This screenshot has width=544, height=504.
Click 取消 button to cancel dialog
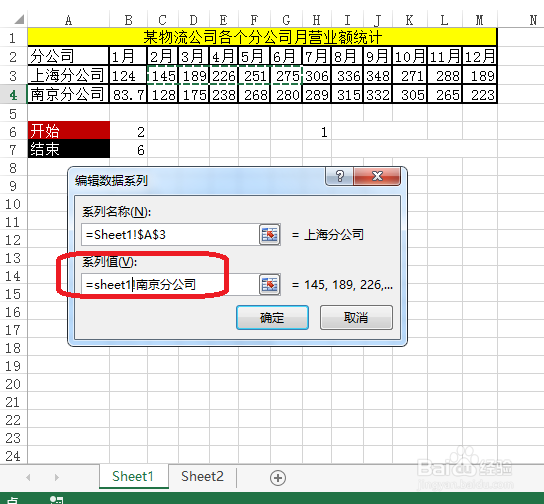(356, 317)
